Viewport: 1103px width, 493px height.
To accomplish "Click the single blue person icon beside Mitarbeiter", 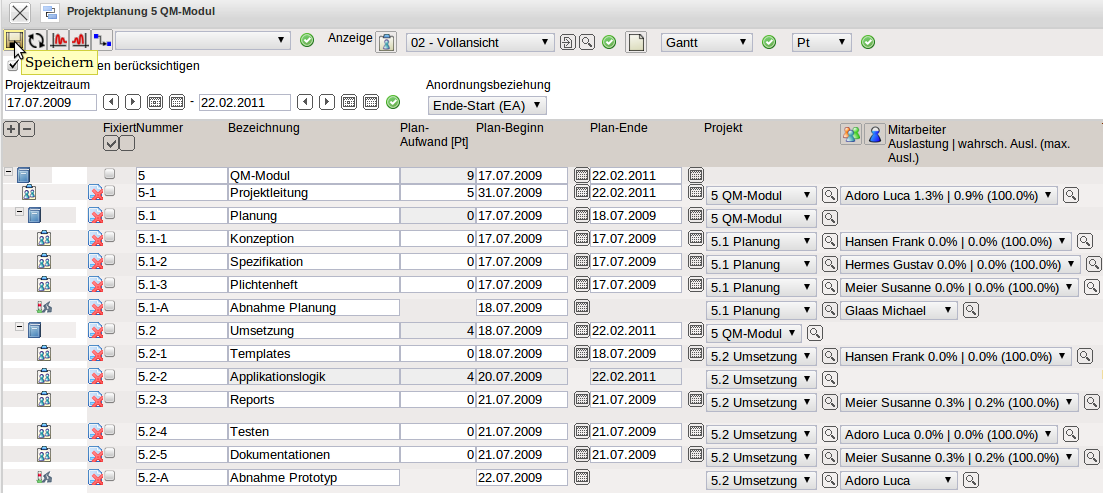I will coord(874,135).
